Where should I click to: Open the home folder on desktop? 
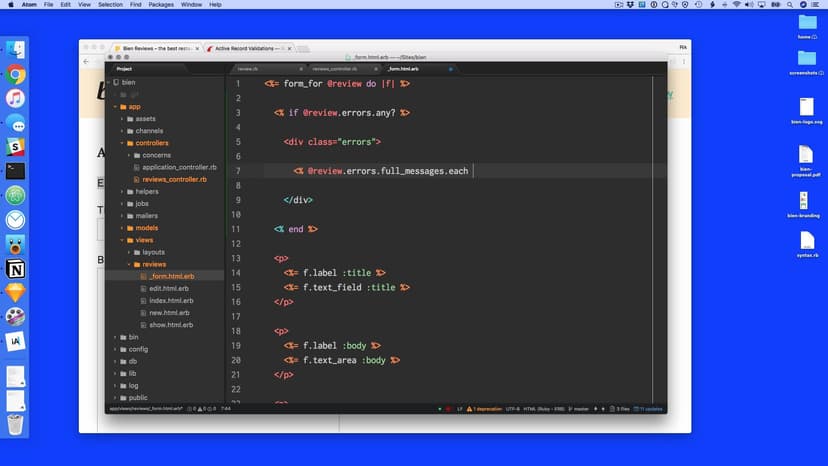807,26
